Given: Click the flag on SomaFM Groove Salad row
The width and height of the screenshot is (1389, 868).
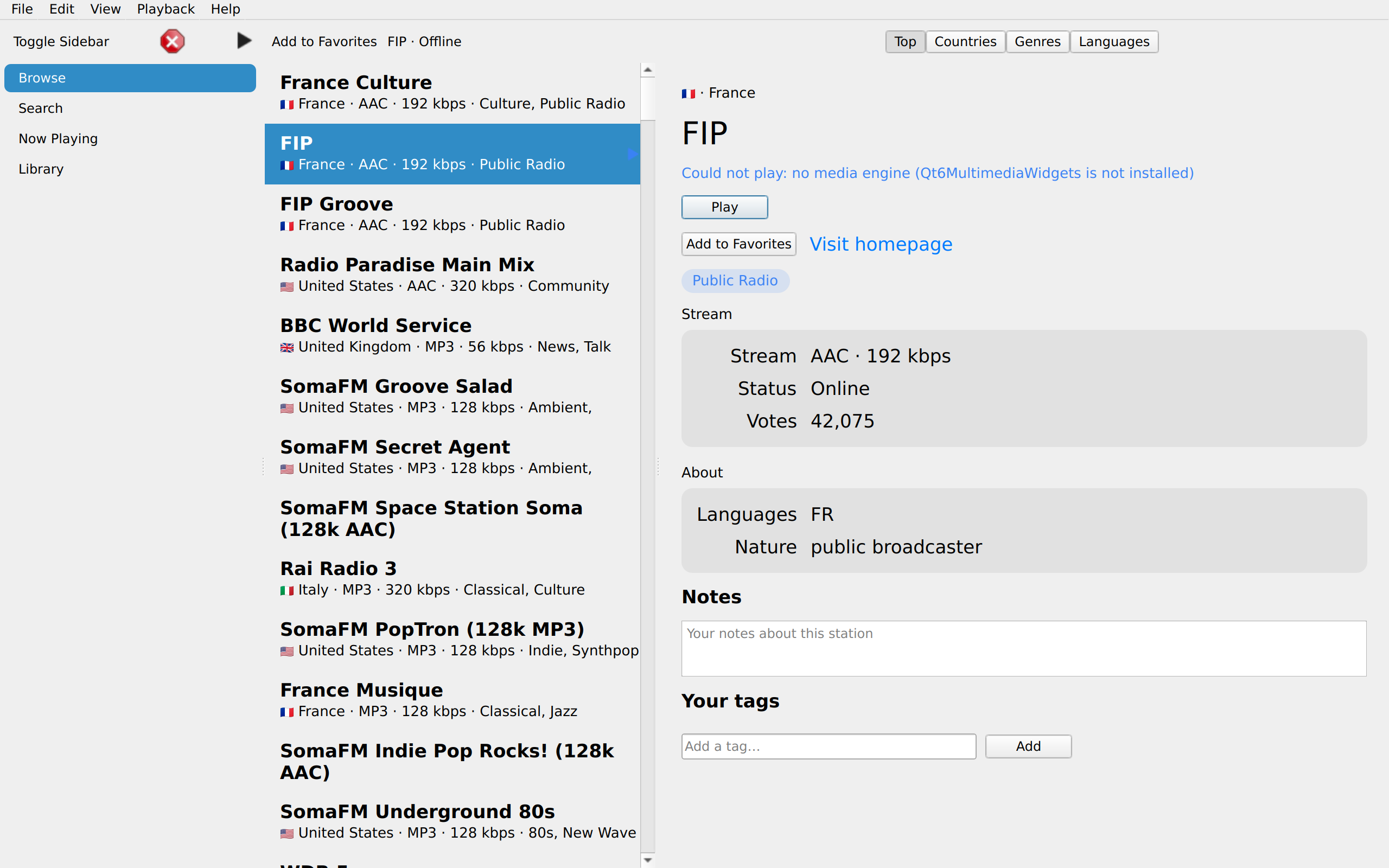Looking at the screenshot, I should coord(287,408).
